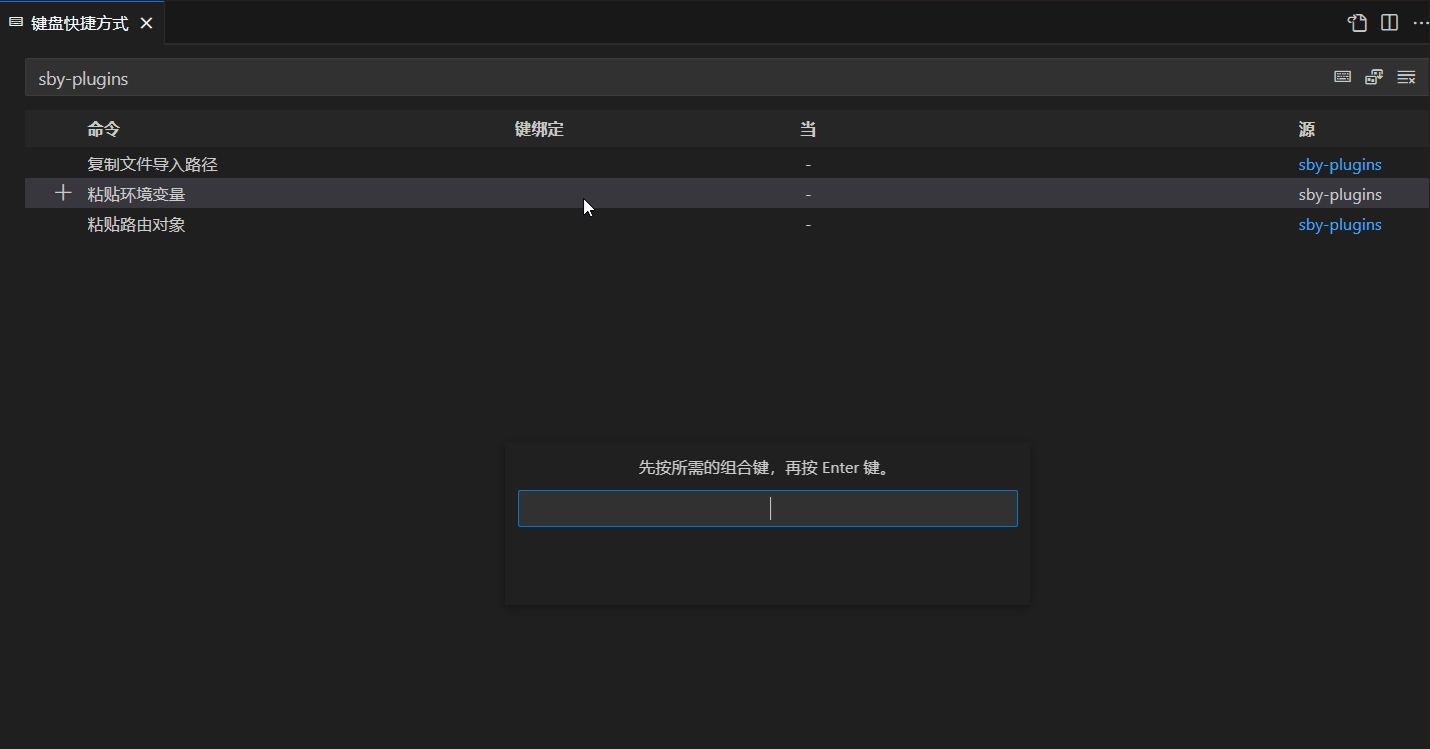This screenshot has height=749, width=1430.
Task: Clear the keybindings search input
Action: 1406,78
